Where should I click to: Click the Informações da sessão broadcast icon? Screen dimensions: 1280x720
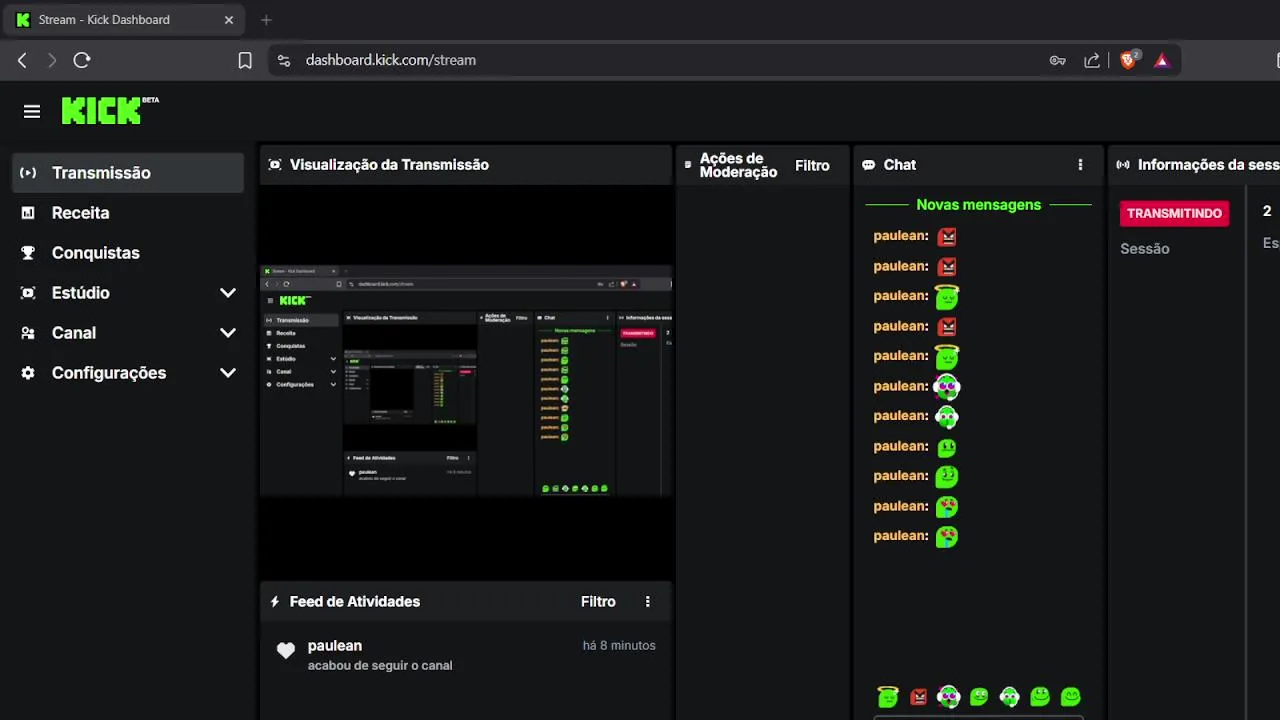[1123, 165]
